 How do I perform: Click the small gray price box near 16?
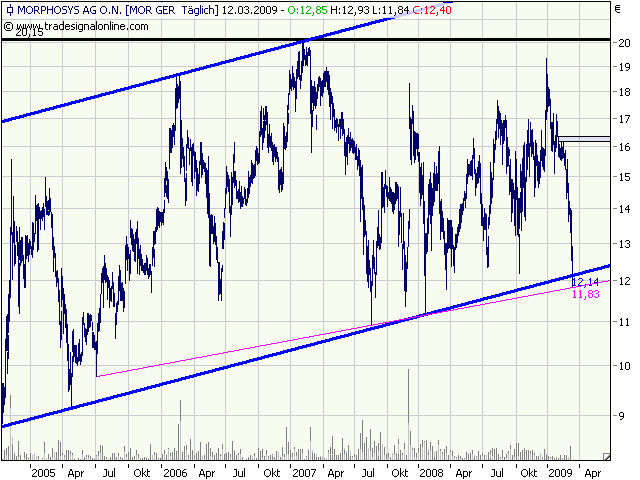[x=583, y=139]
